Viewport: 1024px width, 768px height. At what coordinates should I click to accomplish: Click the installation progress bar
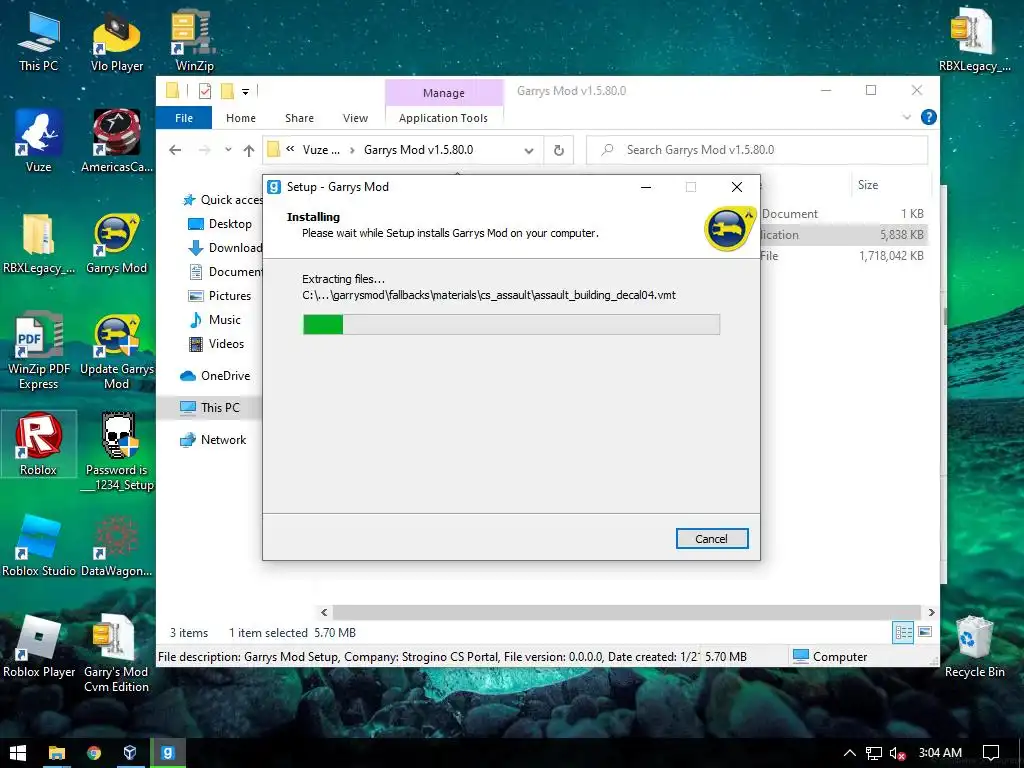(x=511, y=325)
